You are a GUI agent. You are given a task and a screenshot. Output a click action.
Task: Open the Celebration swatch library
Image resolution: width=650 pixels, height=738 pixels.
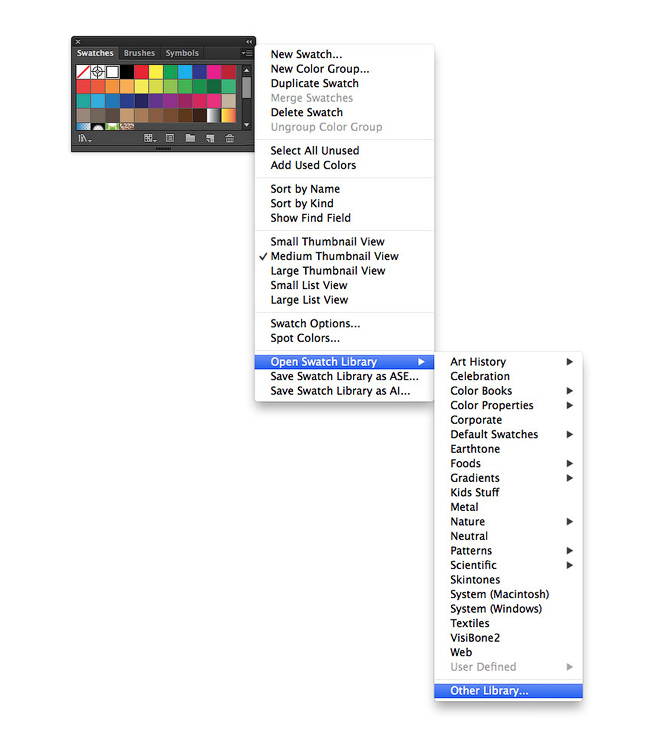(x=508, y=376)
